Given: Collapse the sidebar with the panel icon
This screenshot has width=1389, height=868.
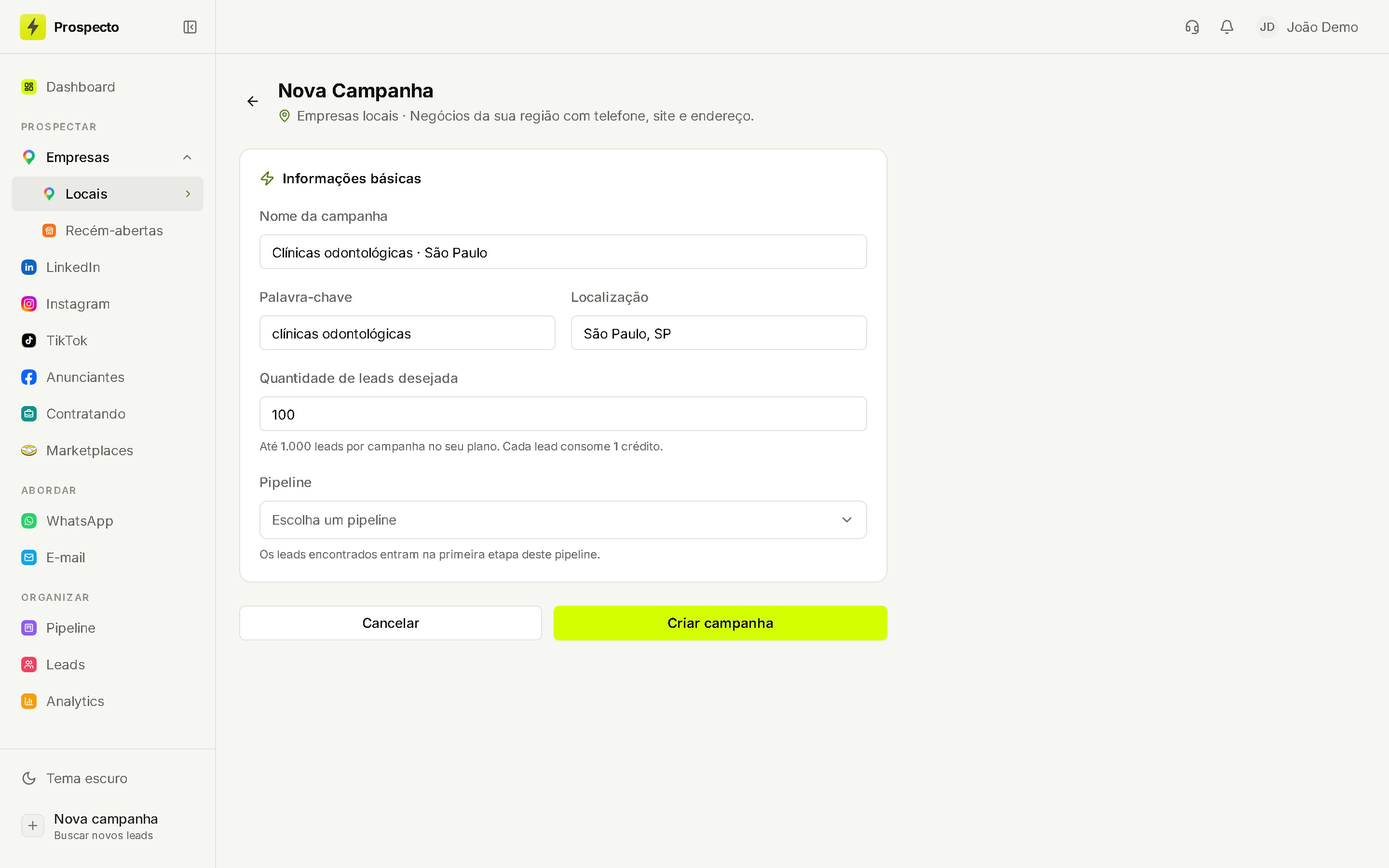Looking at the screenshot, I should 190,27.
